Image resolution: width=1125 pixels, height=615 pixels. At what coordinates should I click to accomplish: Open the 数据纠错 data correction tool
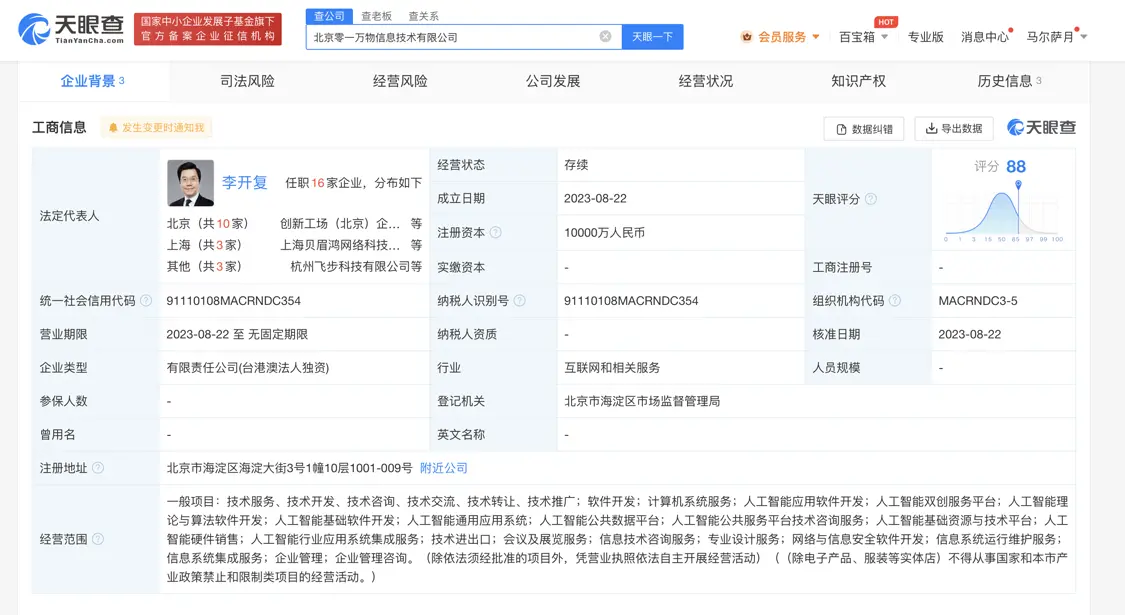(862, 128)
